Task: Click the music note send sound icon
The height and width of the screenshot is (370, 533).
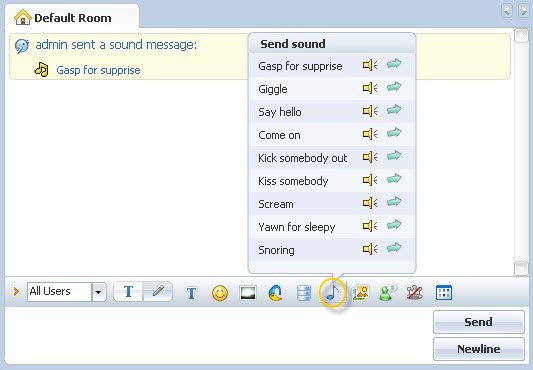Action: (332, 292)
